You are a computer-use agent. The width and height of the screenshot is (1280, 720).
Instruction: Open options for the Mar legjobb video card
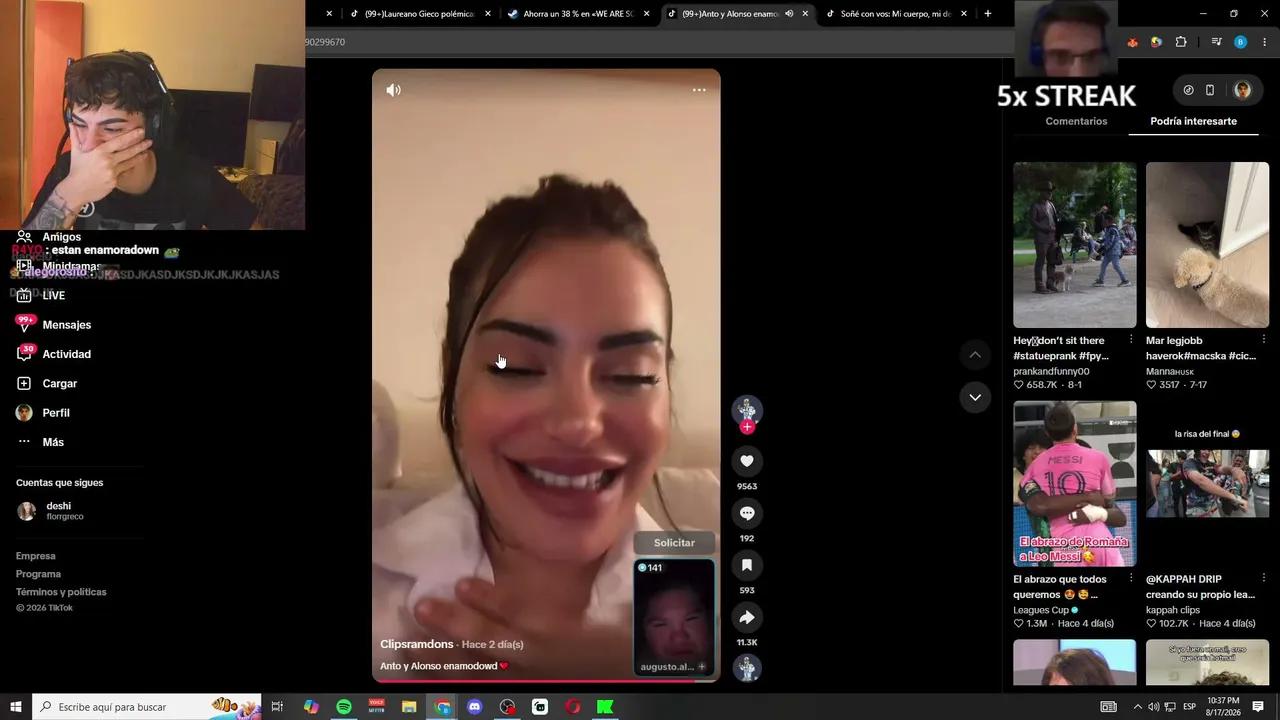pyautogui.click(x=1264, y=340)
